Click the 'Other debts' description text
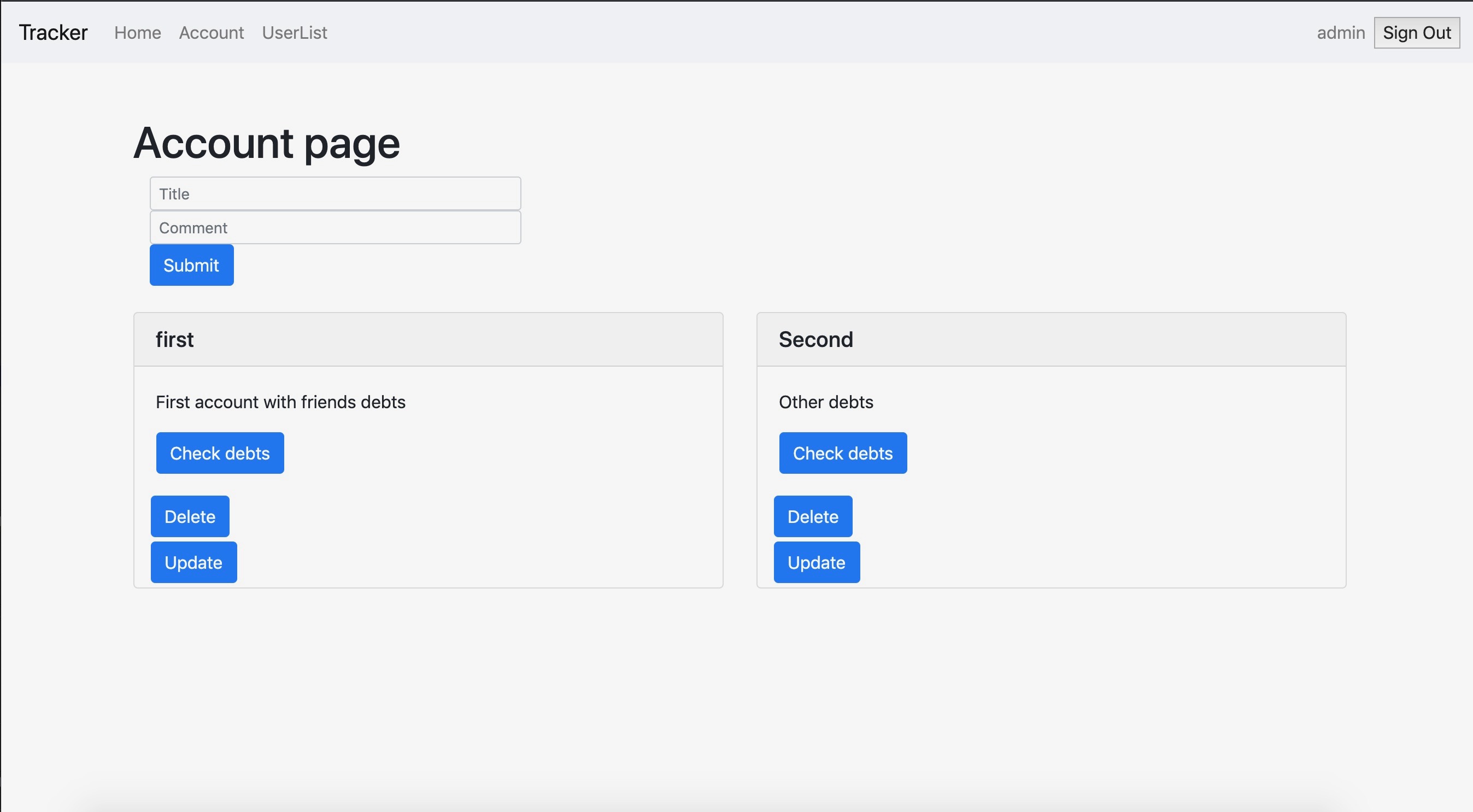 tap(826, 402)
